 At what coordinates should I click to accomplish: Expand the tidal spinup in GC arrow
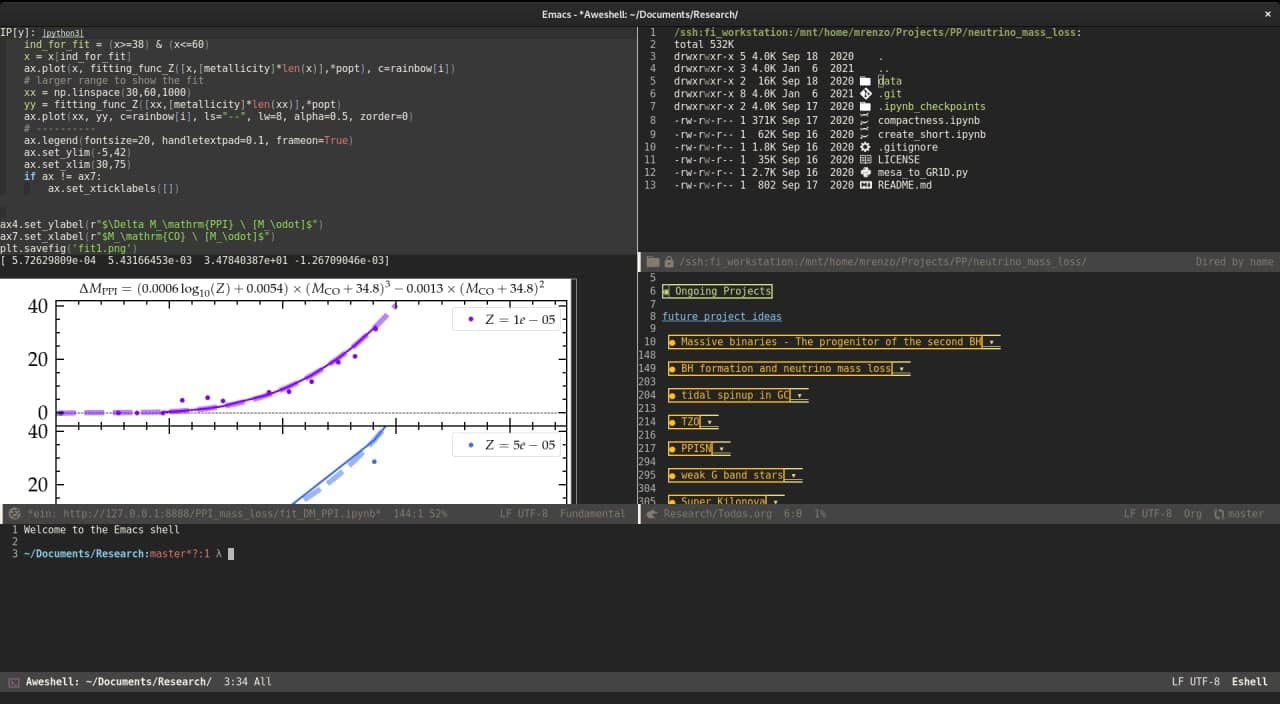coord(799,395)
